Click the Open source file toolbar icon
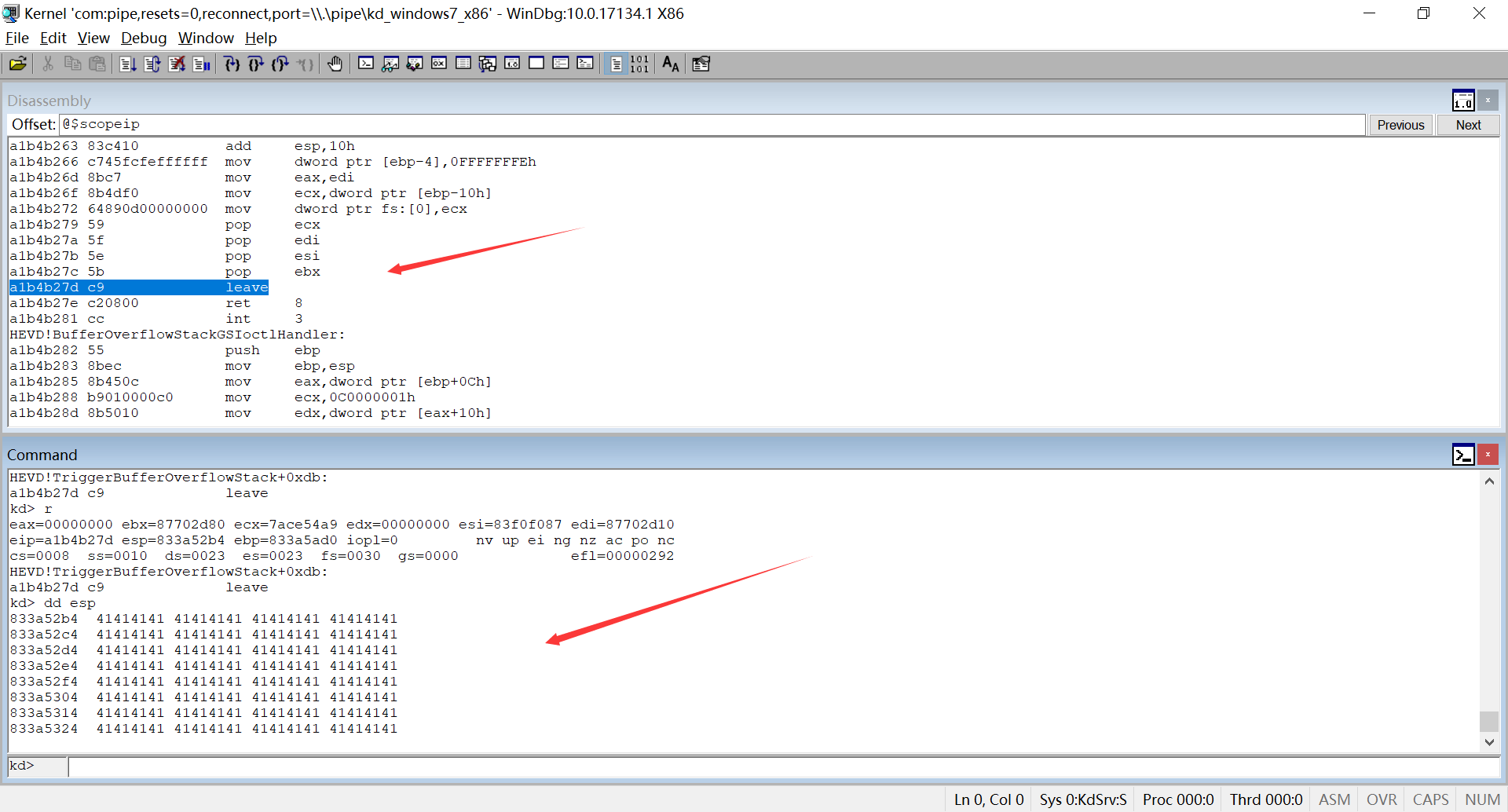Viewport: 1508px width, 812px height. [18, 64]
